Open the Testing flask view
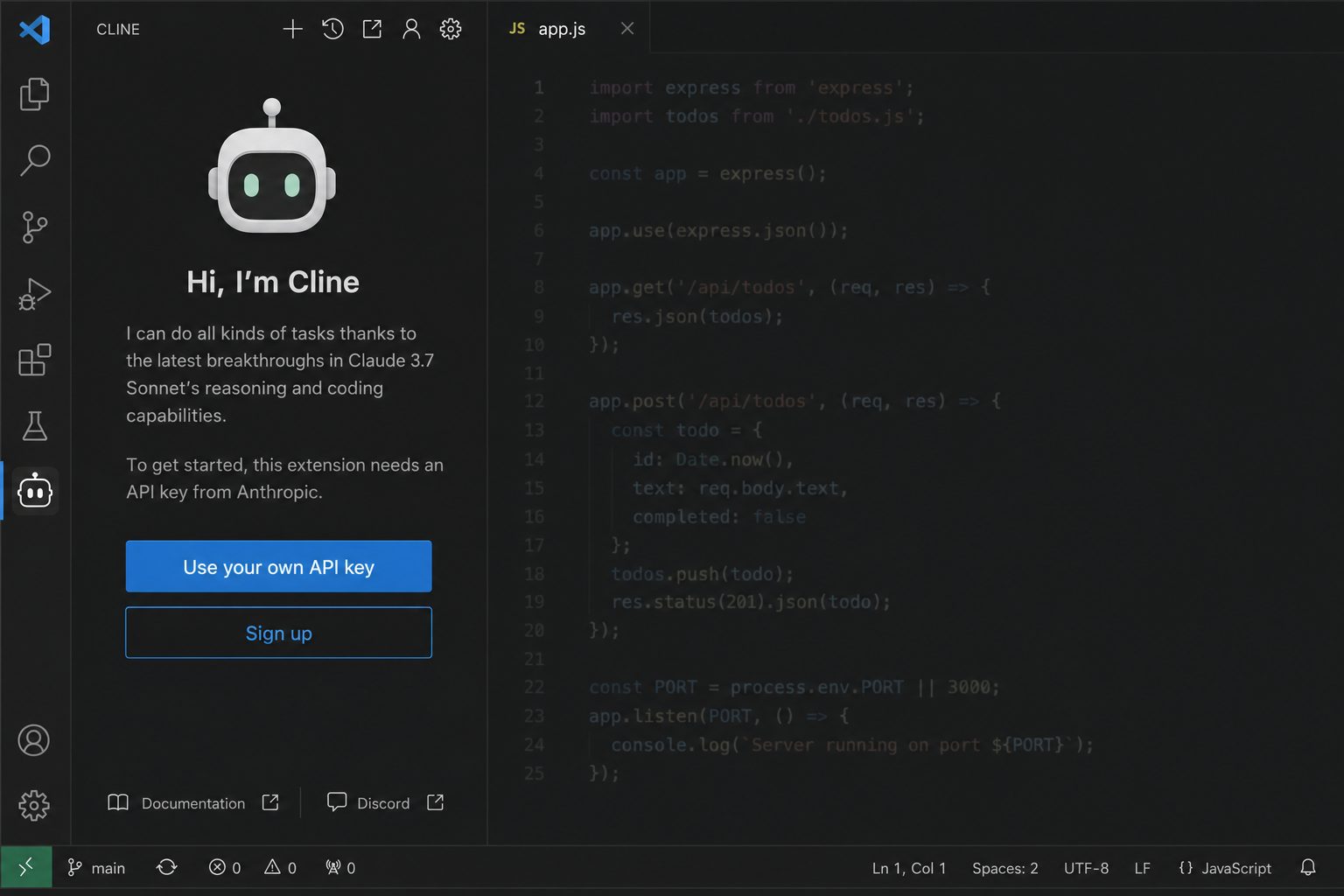This screenshot has width=1344, height=896. point(34,426)
